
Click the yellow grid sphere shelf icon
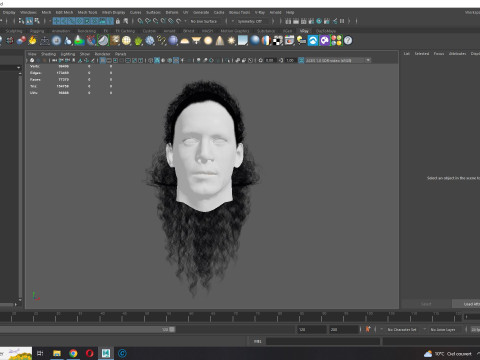pos(126,41)
